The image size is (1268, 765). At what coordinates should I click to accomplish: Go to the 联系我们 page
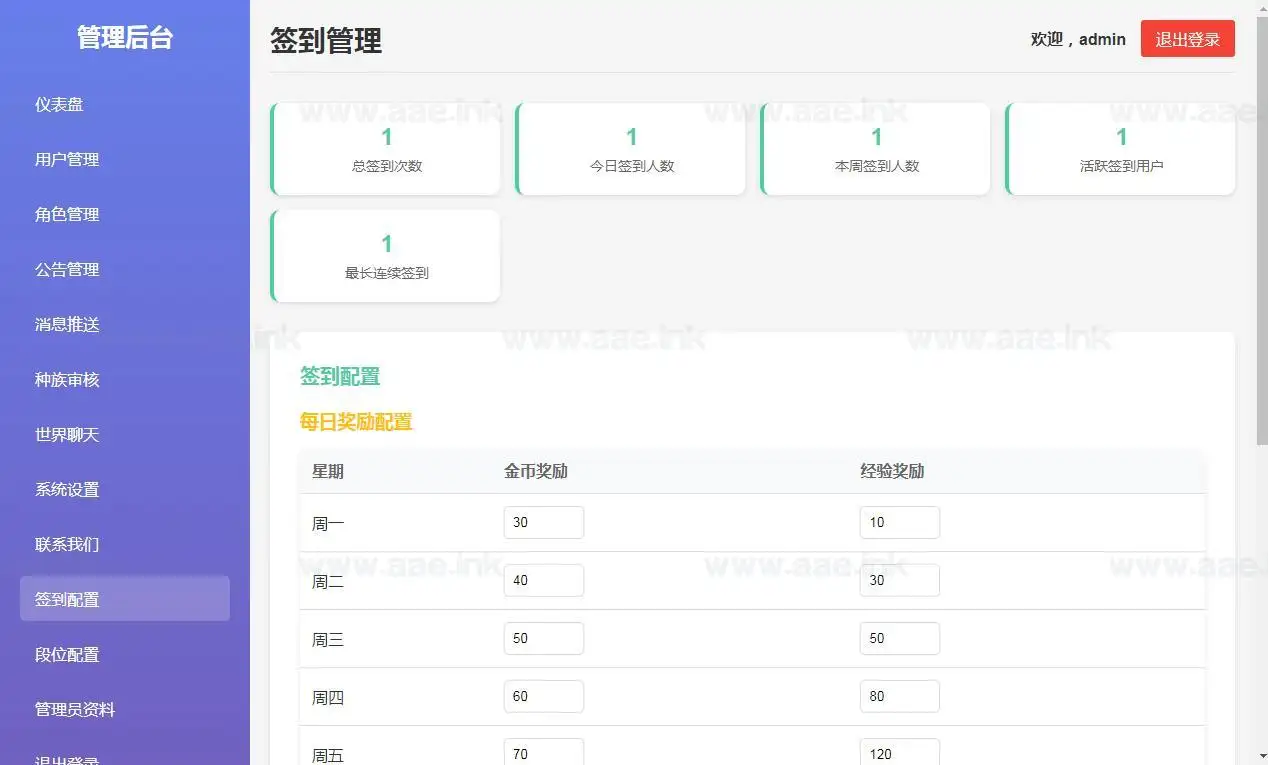coord(66,544)
